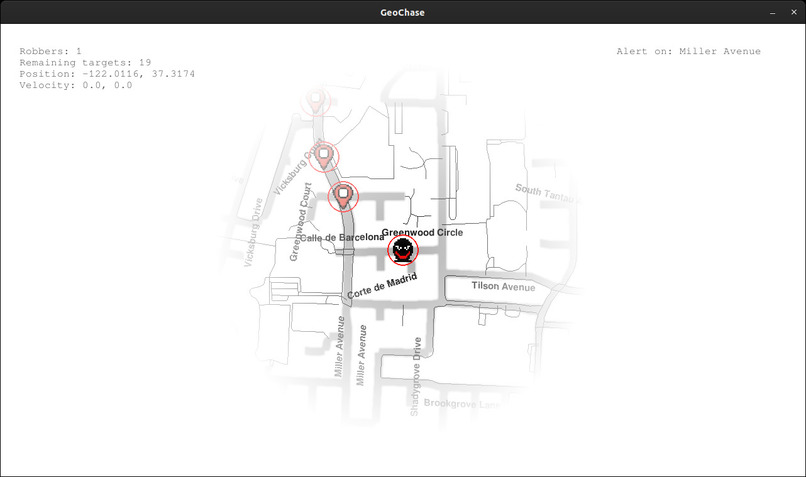Select the middle target pin on Miller Avenue
The image size is (806, 477).
click(x=324, y=156)
